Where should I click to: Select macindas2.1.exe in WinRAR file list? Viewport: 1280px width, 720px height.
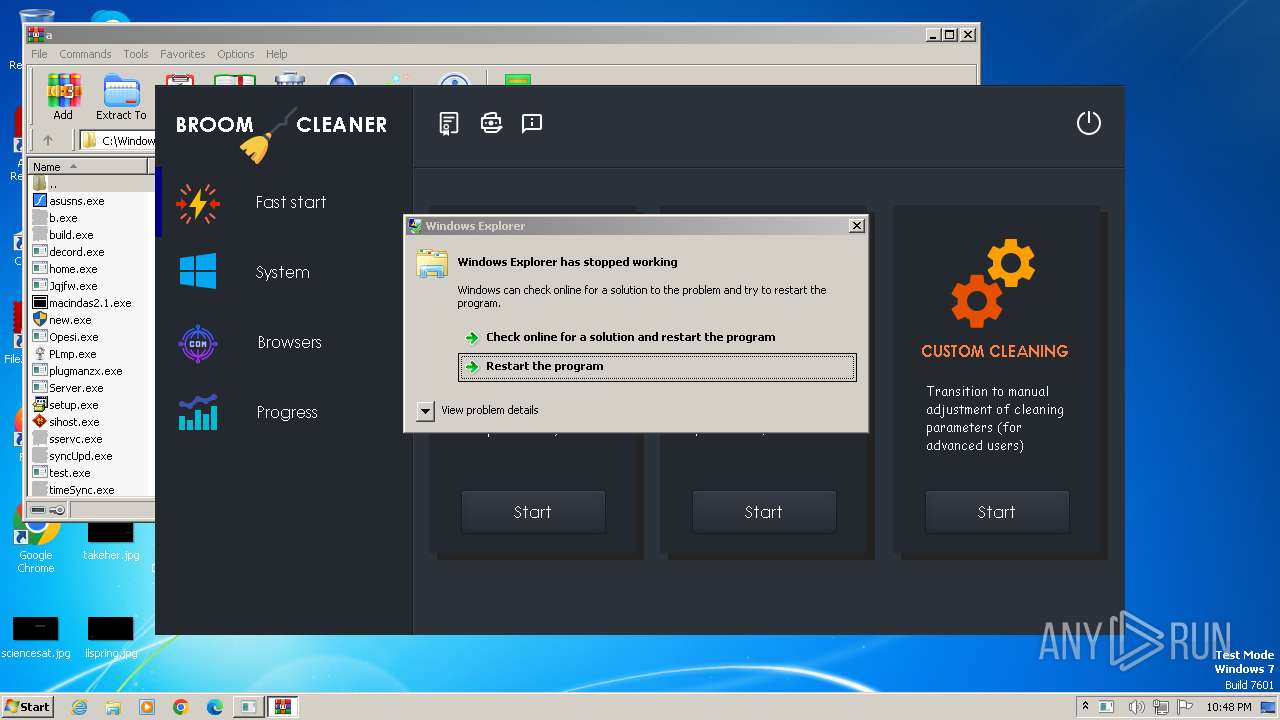pyautogui.click(x=90, y=303)
